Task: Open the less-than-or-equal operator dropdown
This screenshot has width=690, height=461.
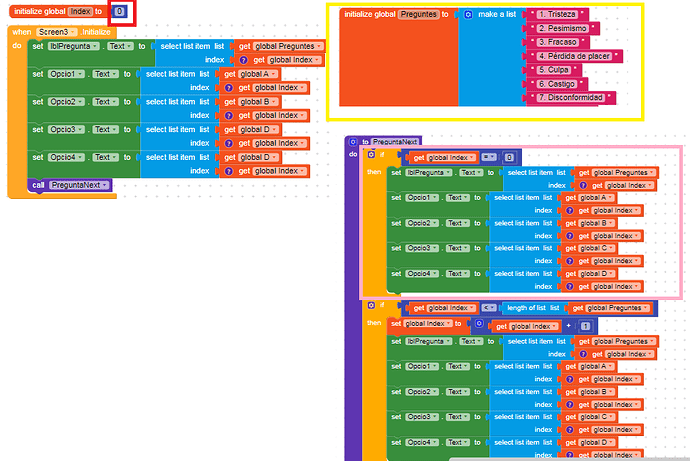Action: (488, 308)
